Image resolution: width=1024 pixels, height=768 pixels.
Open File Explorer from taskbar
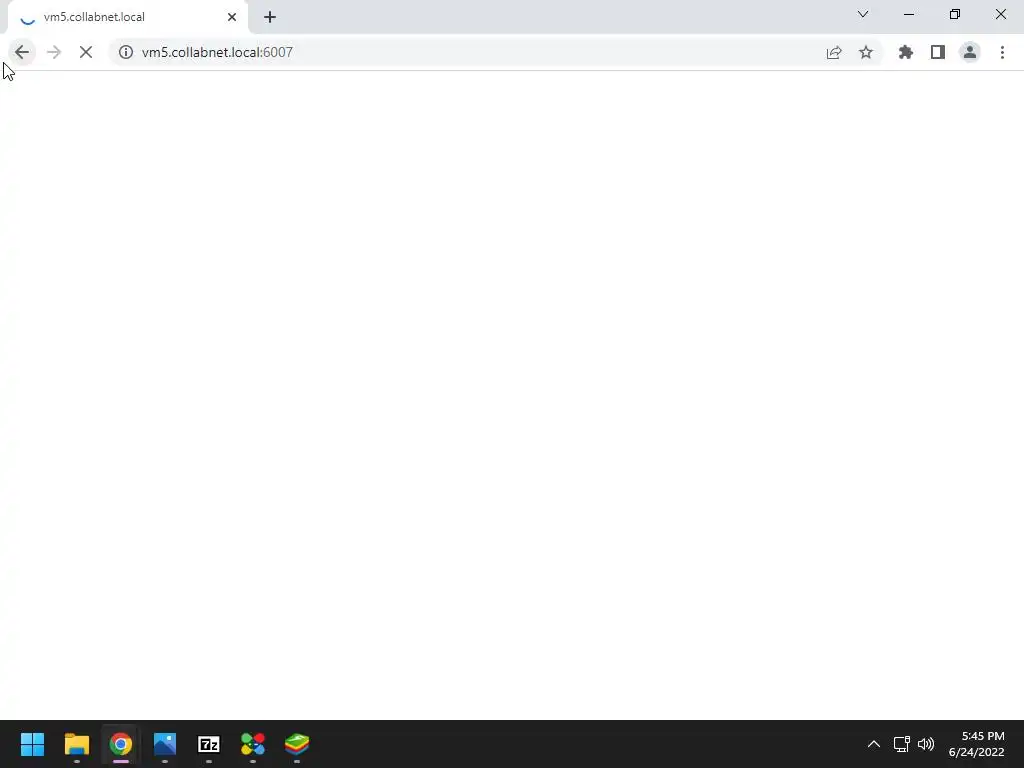pyautogui.click(x=76, y=744)
